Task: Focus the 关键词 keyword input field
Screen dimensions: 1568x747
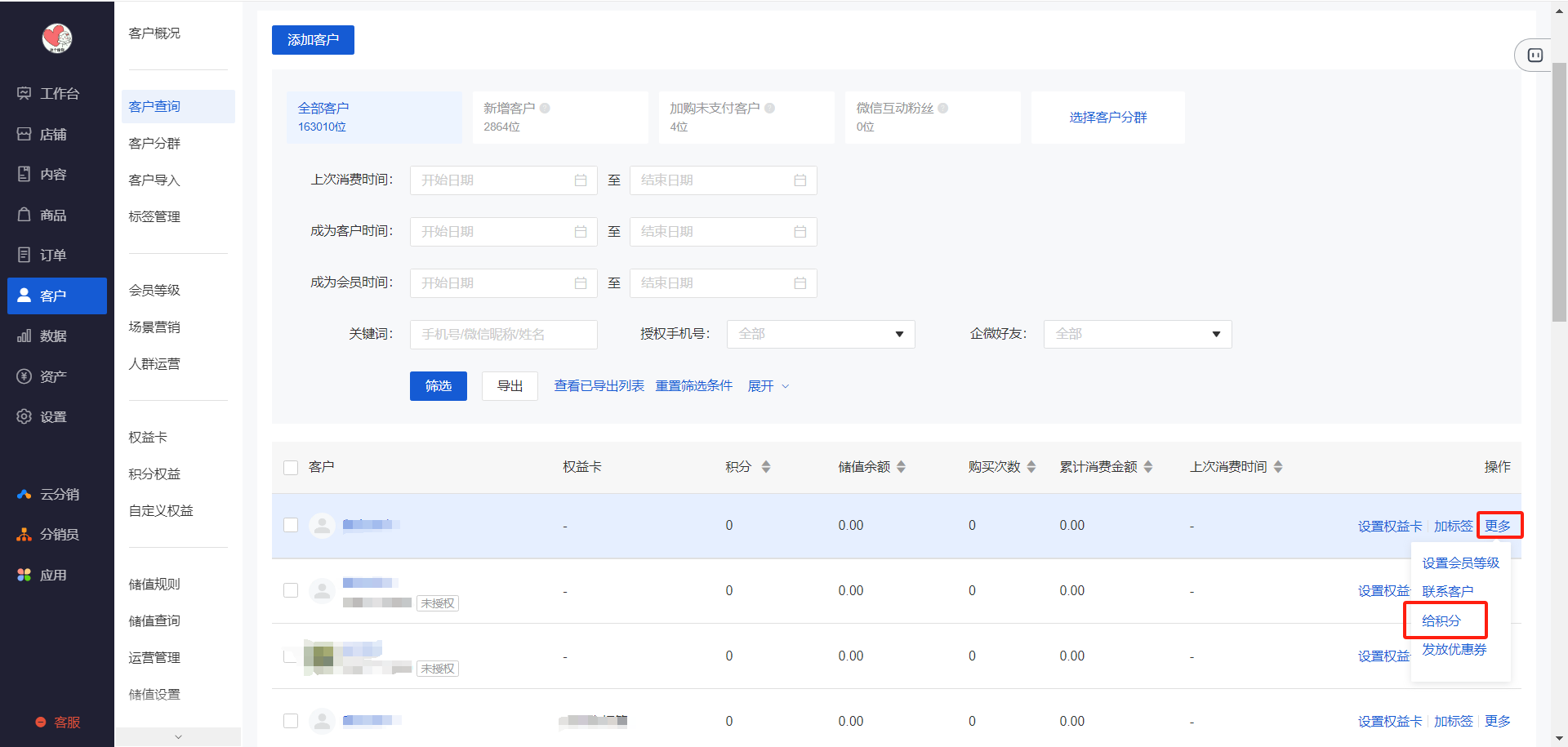Action: click(x=504, y=335)
